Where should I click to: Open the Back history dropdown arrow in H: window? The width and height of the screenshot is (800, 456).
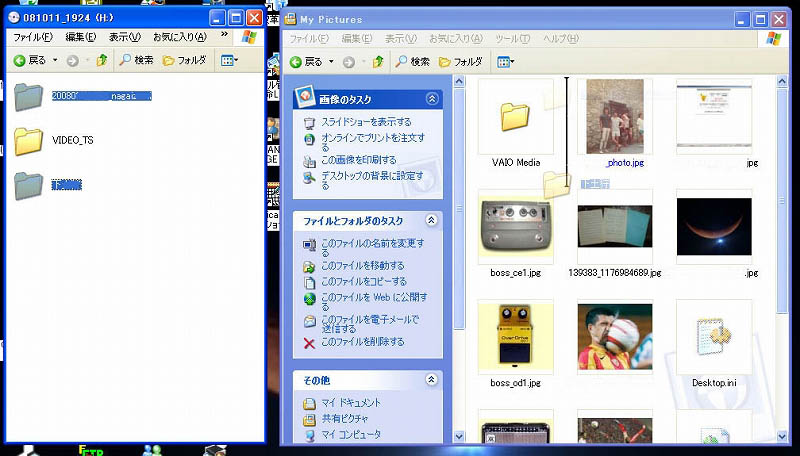point(57,60)
